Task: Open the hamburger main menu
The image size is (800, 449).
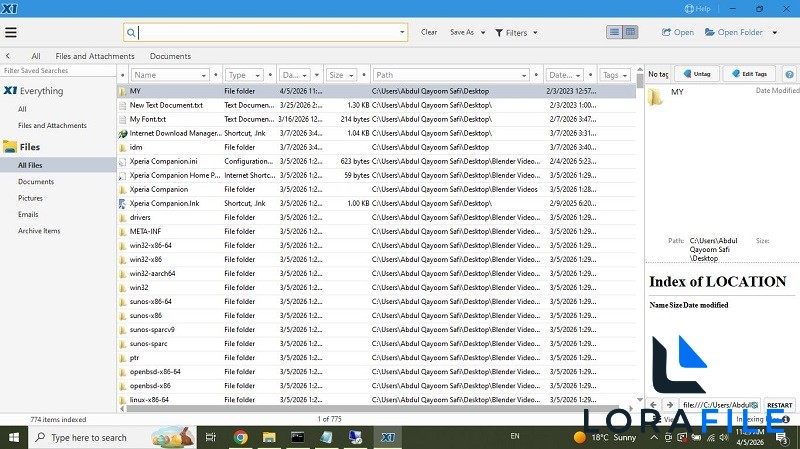Action: pos(11,33)
